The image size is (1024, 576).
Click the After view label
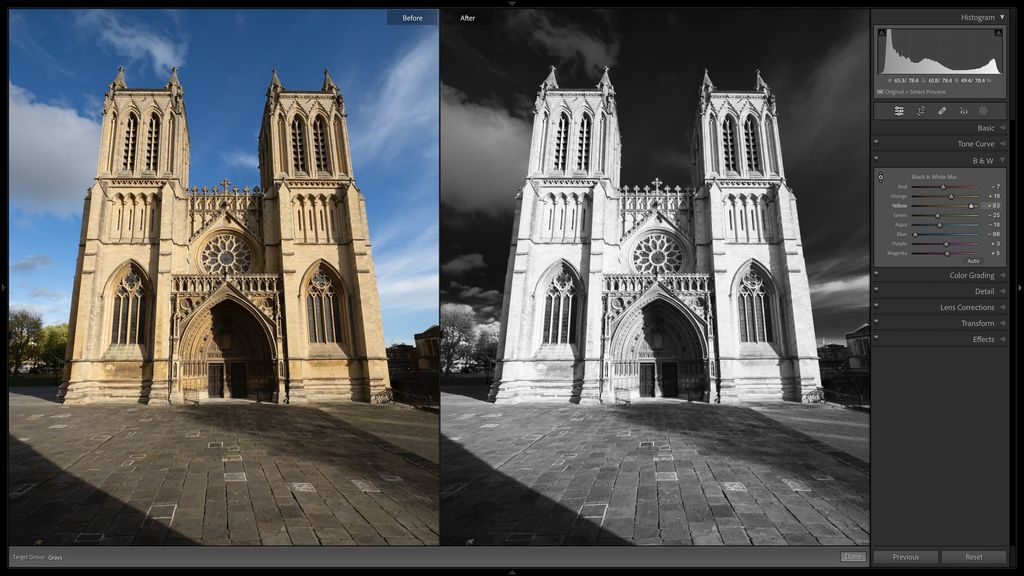pos(466,17)
